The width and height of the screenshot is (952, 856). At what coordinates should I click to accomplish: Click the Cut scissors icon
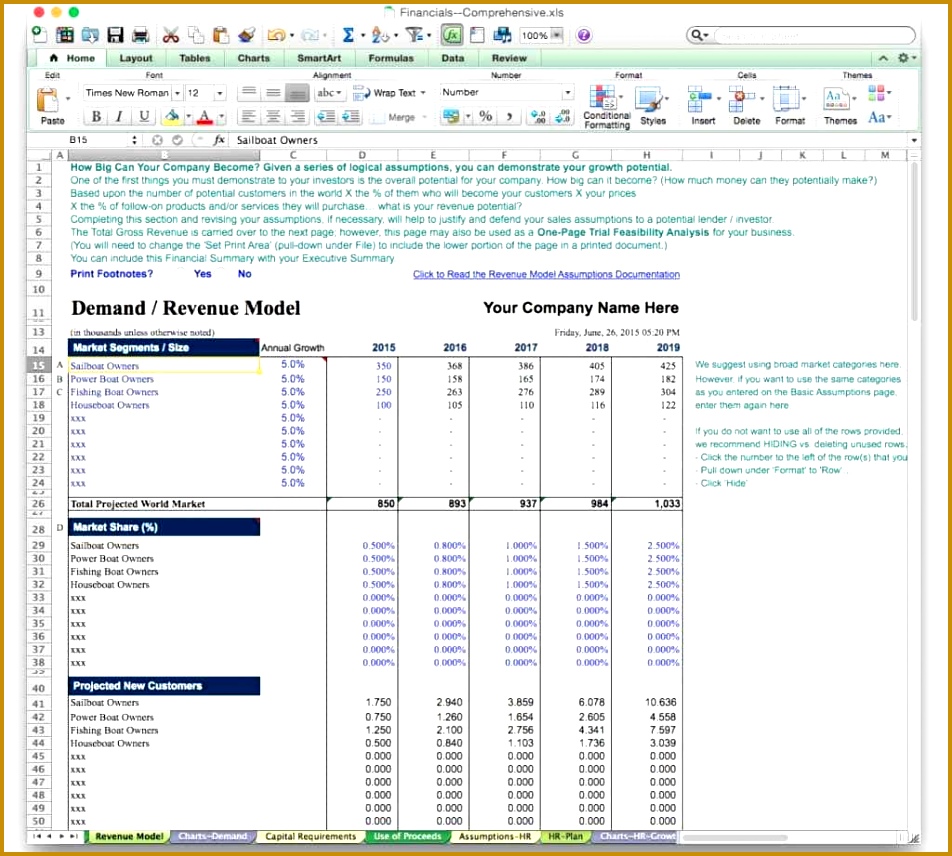pyautogui.click(x=171, y=35)
